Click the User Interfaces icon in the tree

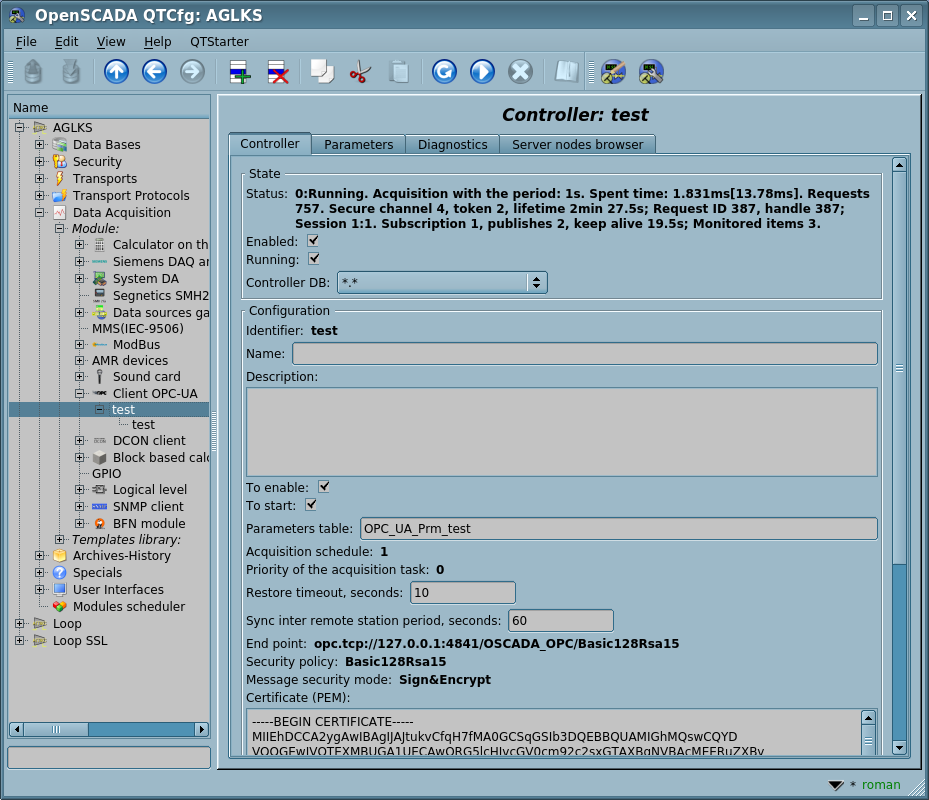point(60,589)
